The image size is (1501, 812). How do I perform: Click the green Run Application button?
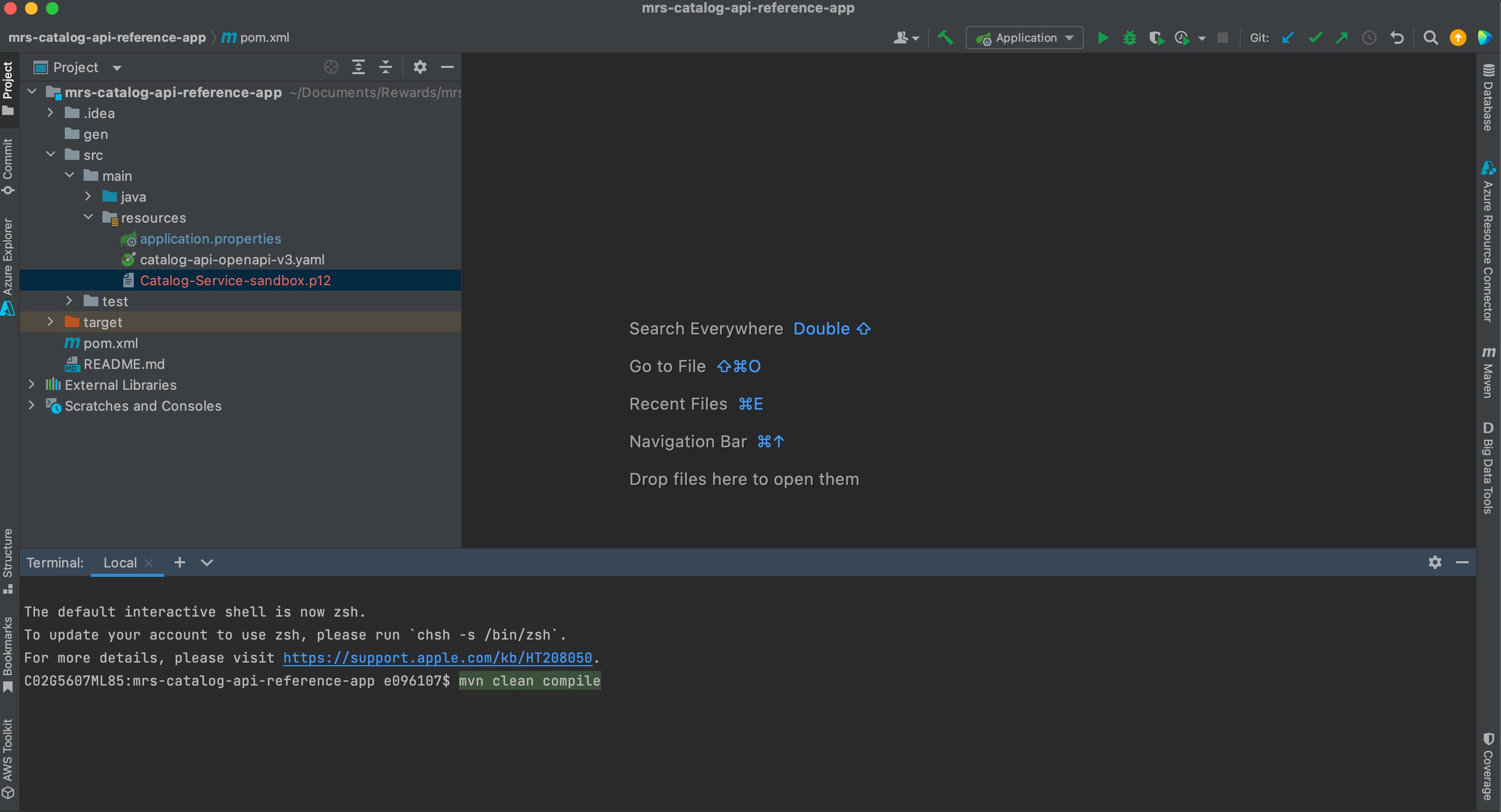click(1102, 38)
